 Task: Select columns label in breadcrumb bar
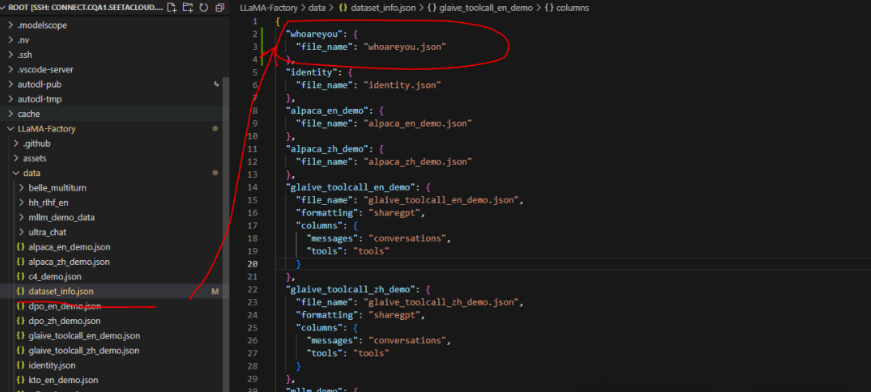tap(573, 8)
